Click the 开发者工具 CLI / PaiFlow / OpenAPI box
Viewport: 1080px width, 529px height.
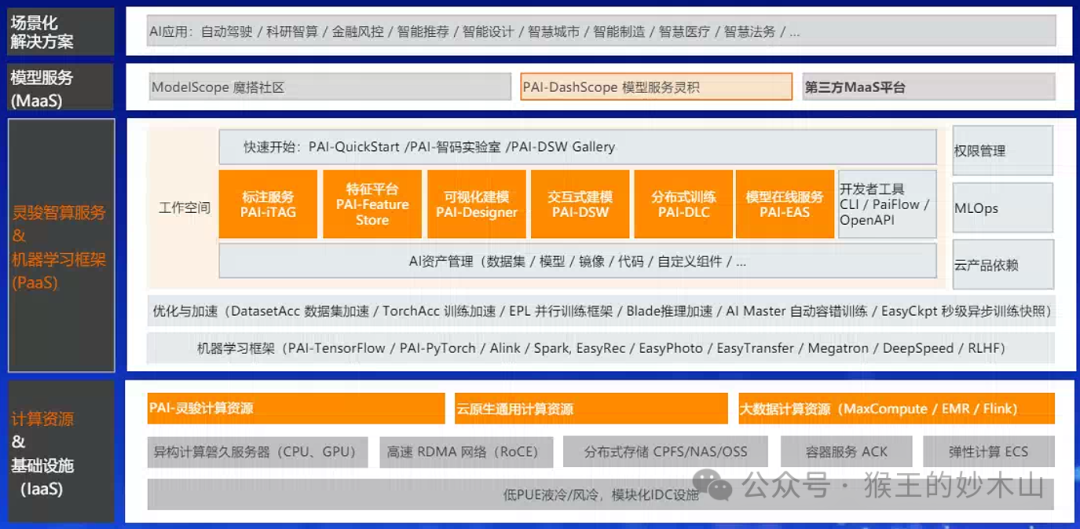point(887,205)
